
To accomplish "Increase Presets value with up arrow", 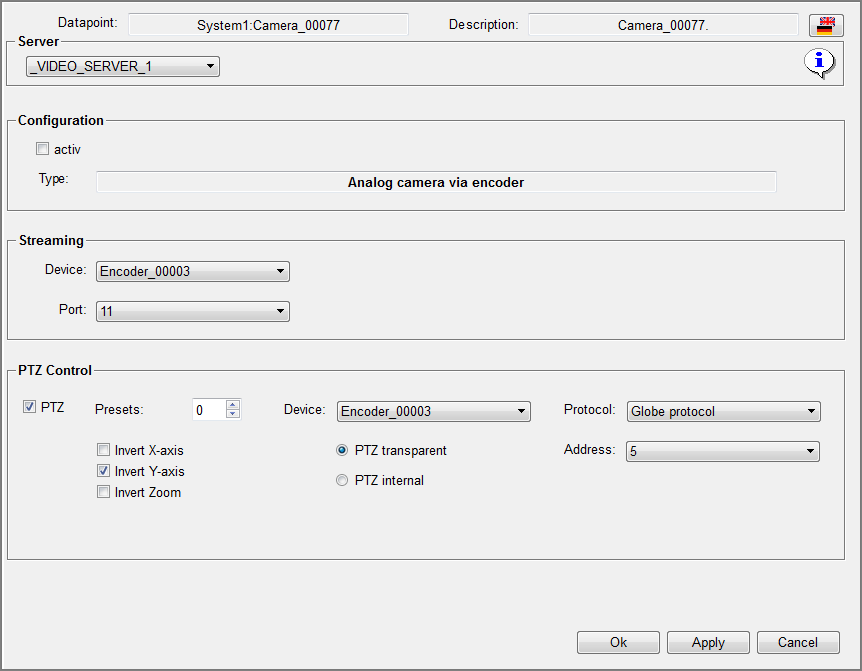I will (x=233, y=405).
